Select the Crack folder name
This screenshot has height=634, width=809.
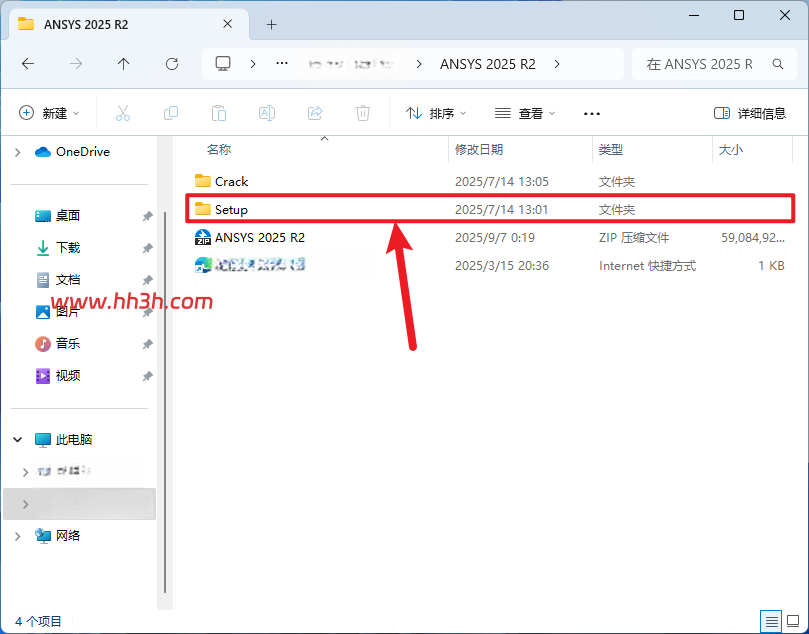click(232, 182)
